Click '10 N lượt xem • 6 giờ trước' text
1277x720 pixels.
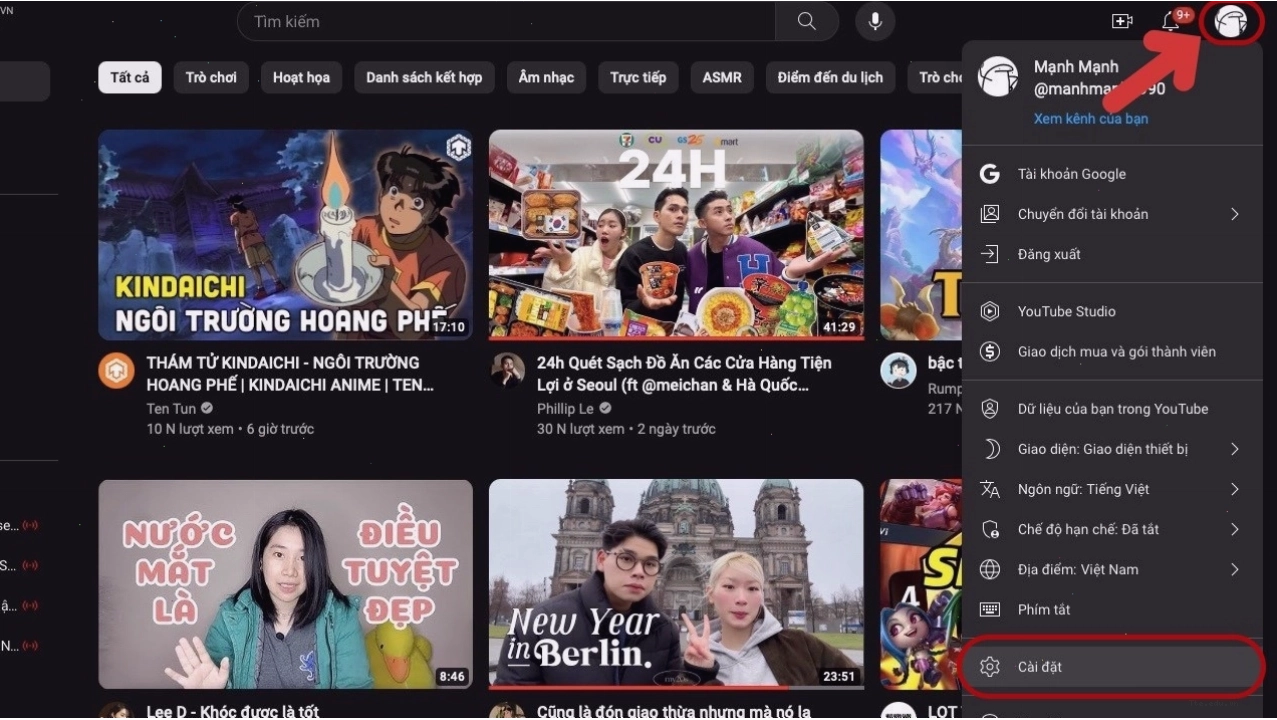[x=230, y=429]
